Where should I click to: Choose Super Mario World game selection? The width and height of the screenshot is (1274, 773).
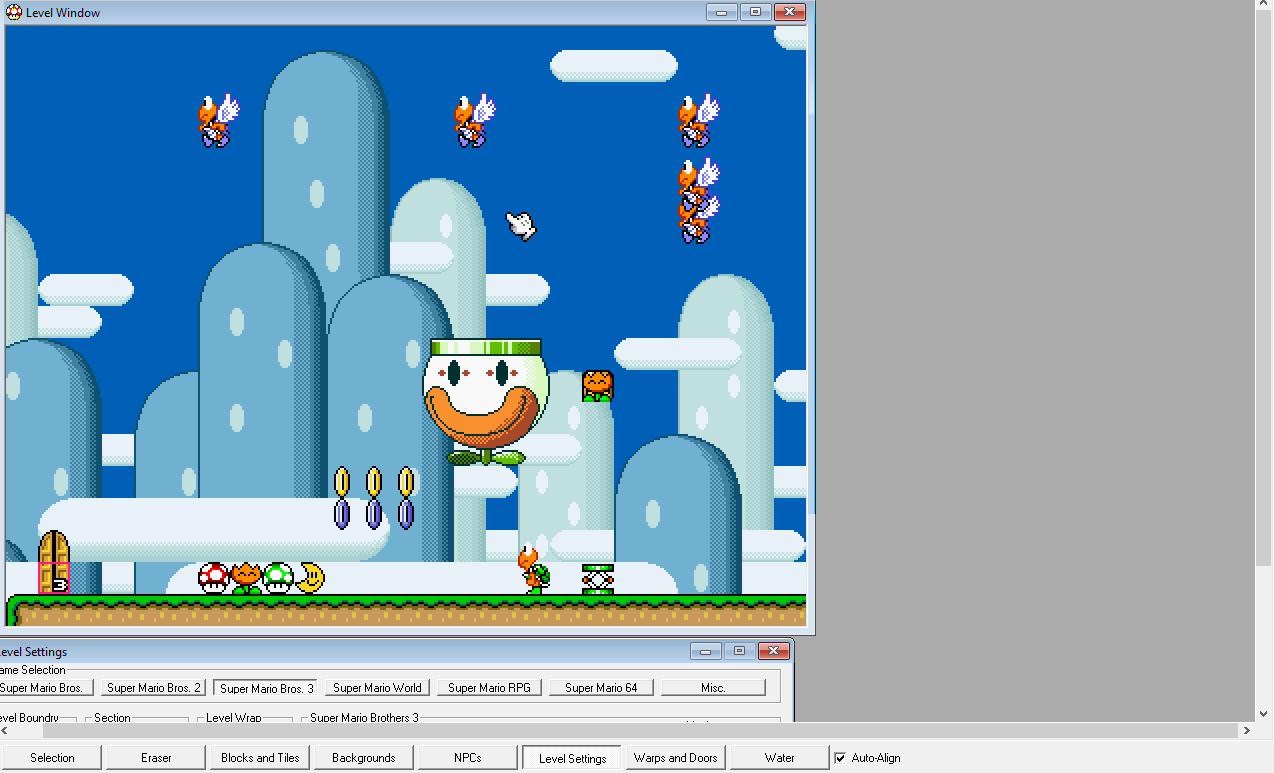[377, 688]
